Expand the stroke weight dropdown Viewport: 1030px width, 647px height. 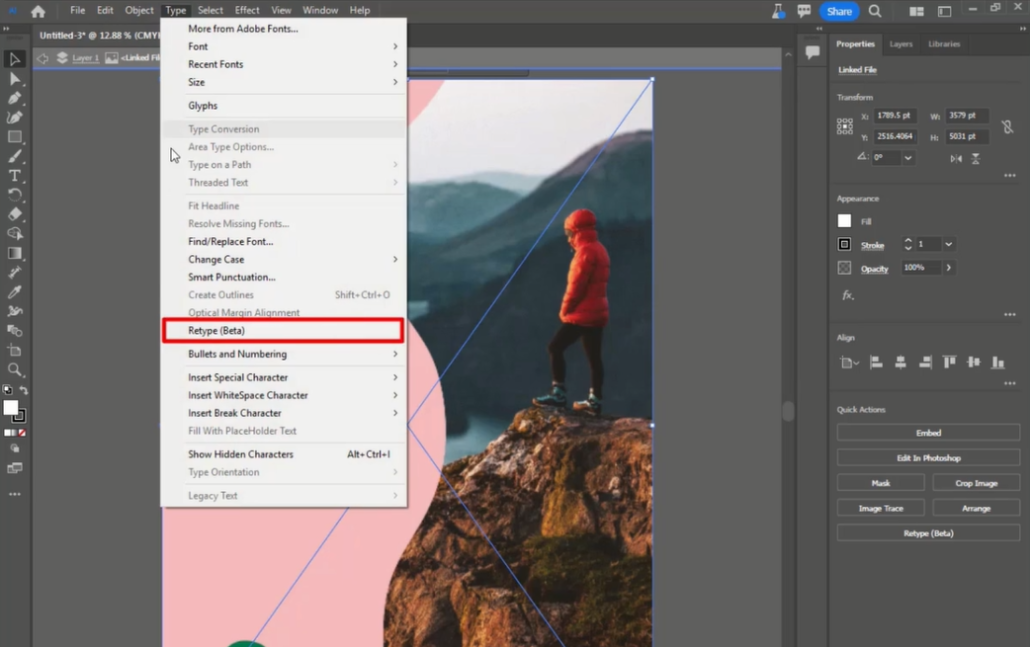tap(948, 244)
